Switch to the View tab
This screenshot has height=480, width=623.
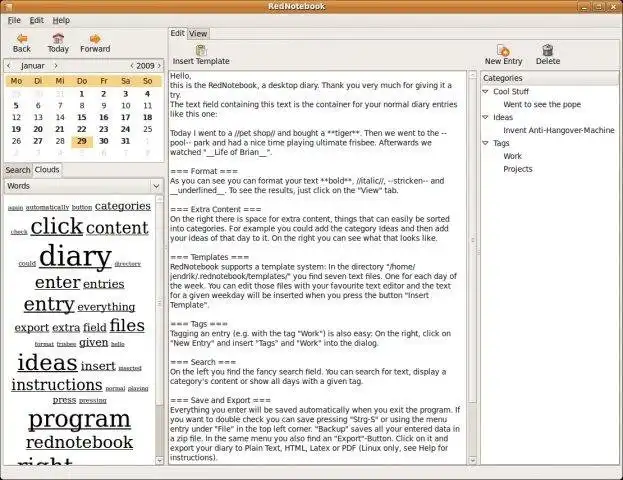[x=198, y=34]
